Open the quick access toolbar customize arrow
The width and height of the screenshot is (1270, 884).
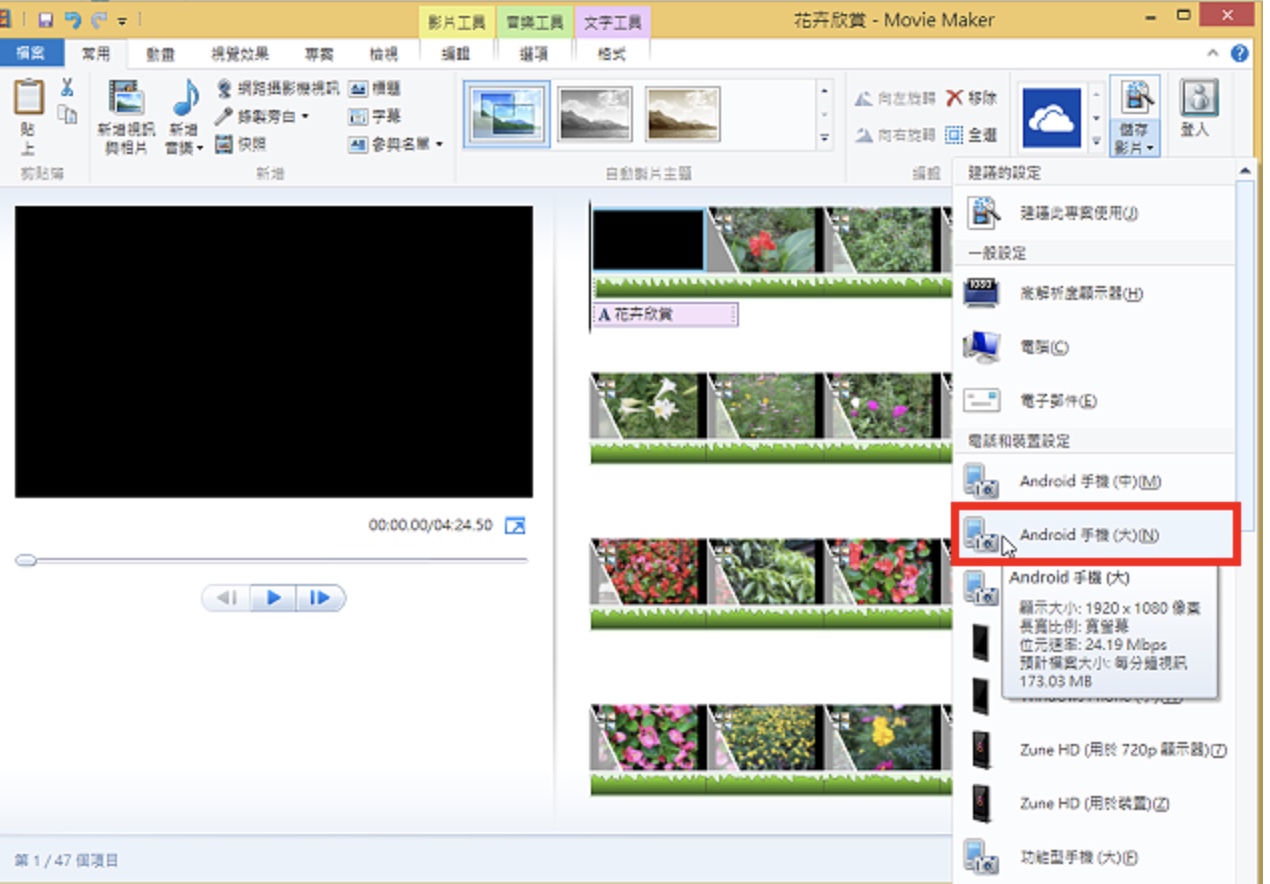tap(122, 20)
